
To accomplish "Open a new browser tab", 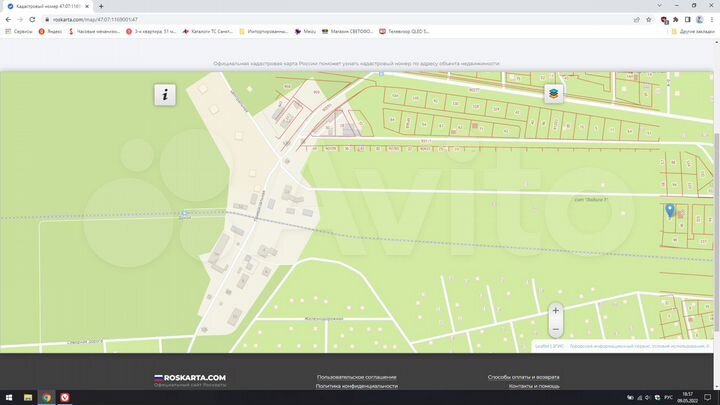I will click(101, 6).
